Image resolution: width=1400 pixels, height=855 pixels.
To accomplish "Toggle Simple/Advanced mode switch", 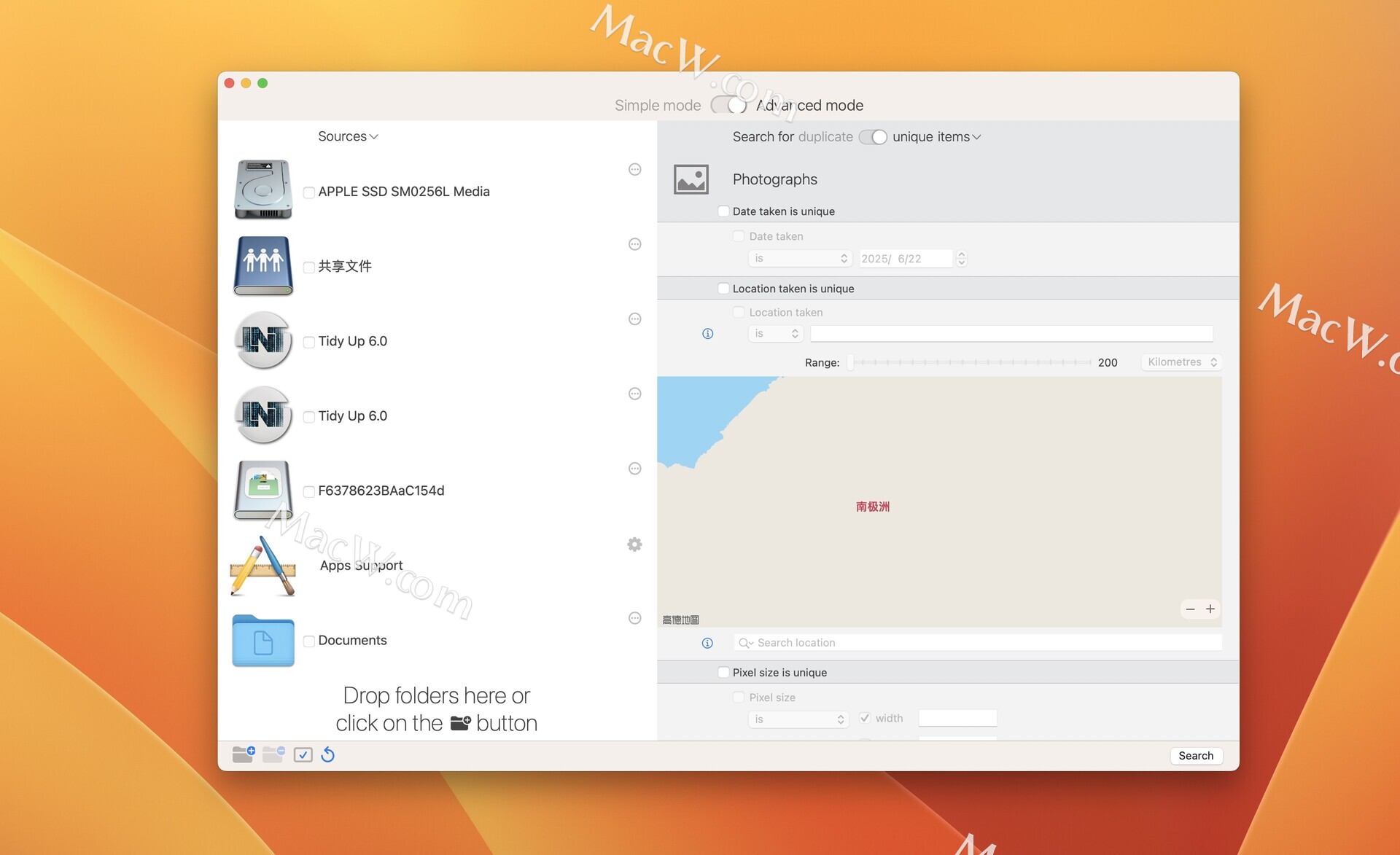I will [729, 105].
